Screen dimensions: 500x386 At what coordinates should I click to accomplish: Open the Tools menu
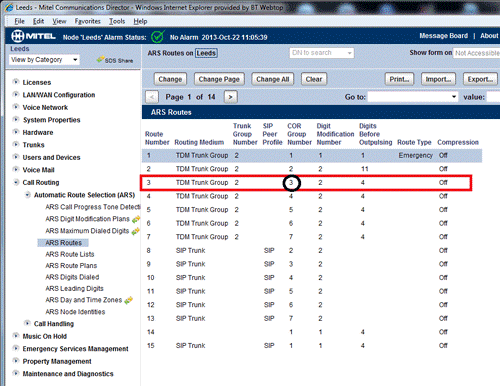117,21
